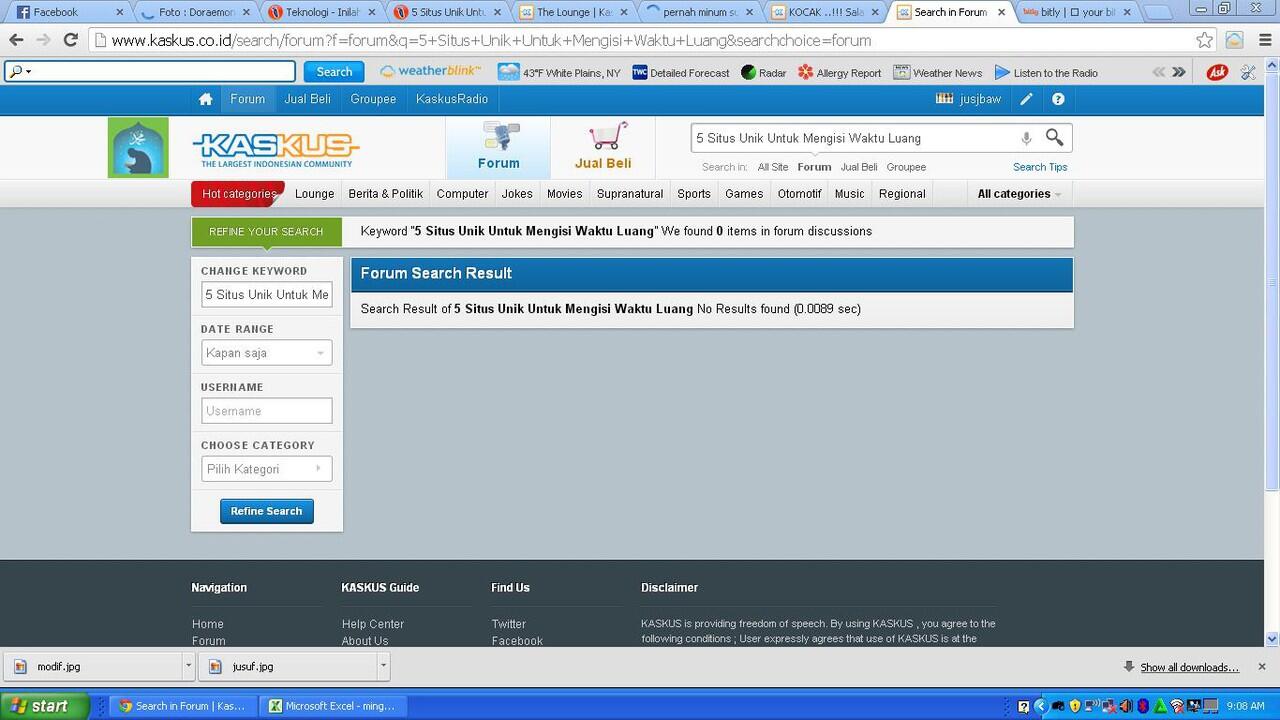Expand toolbar with double right chevron

[1179, 72]
